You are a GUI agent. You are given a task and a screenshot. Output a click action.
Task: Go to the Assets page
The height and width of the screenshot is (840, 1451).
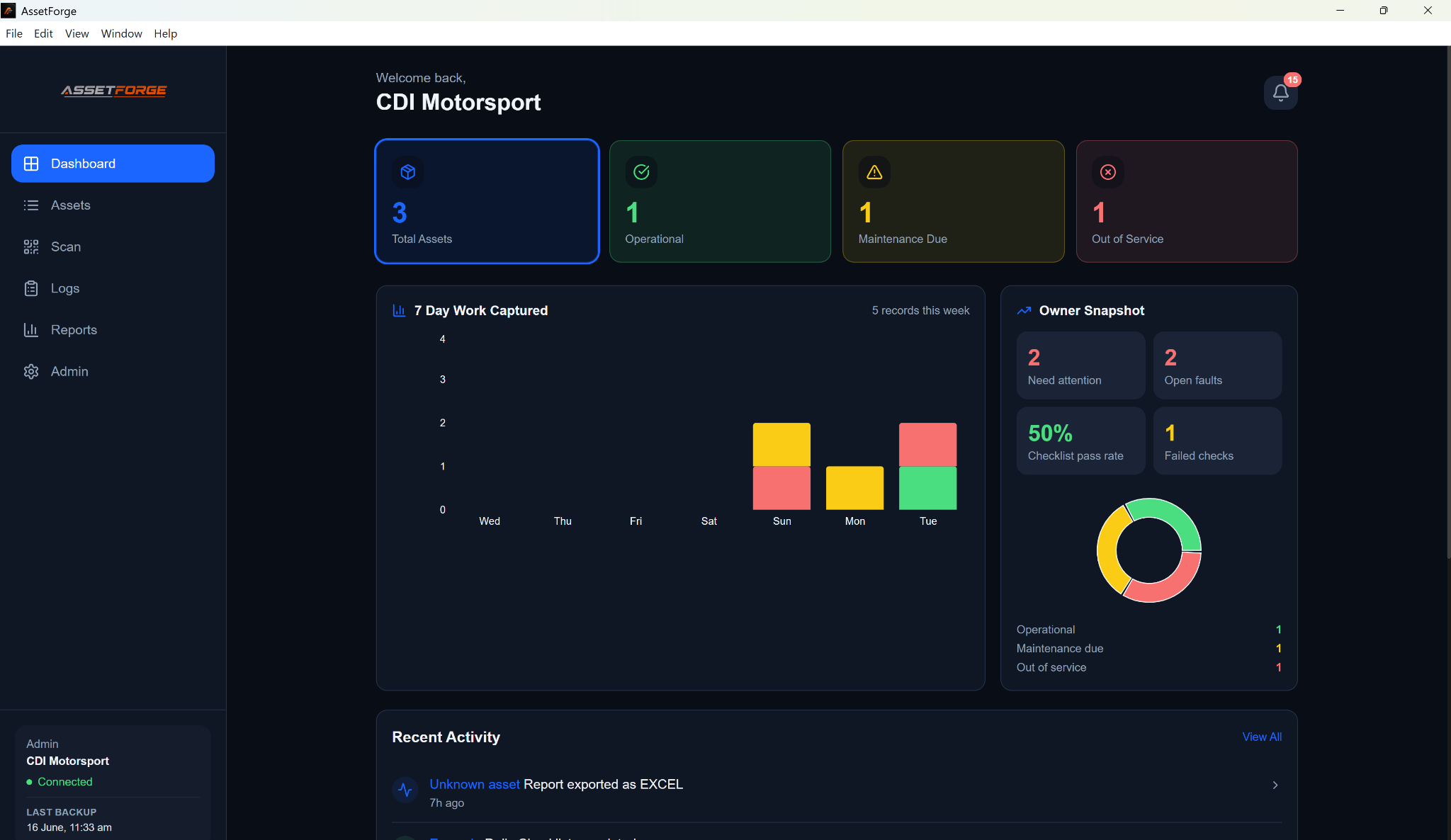click(113, 205)
